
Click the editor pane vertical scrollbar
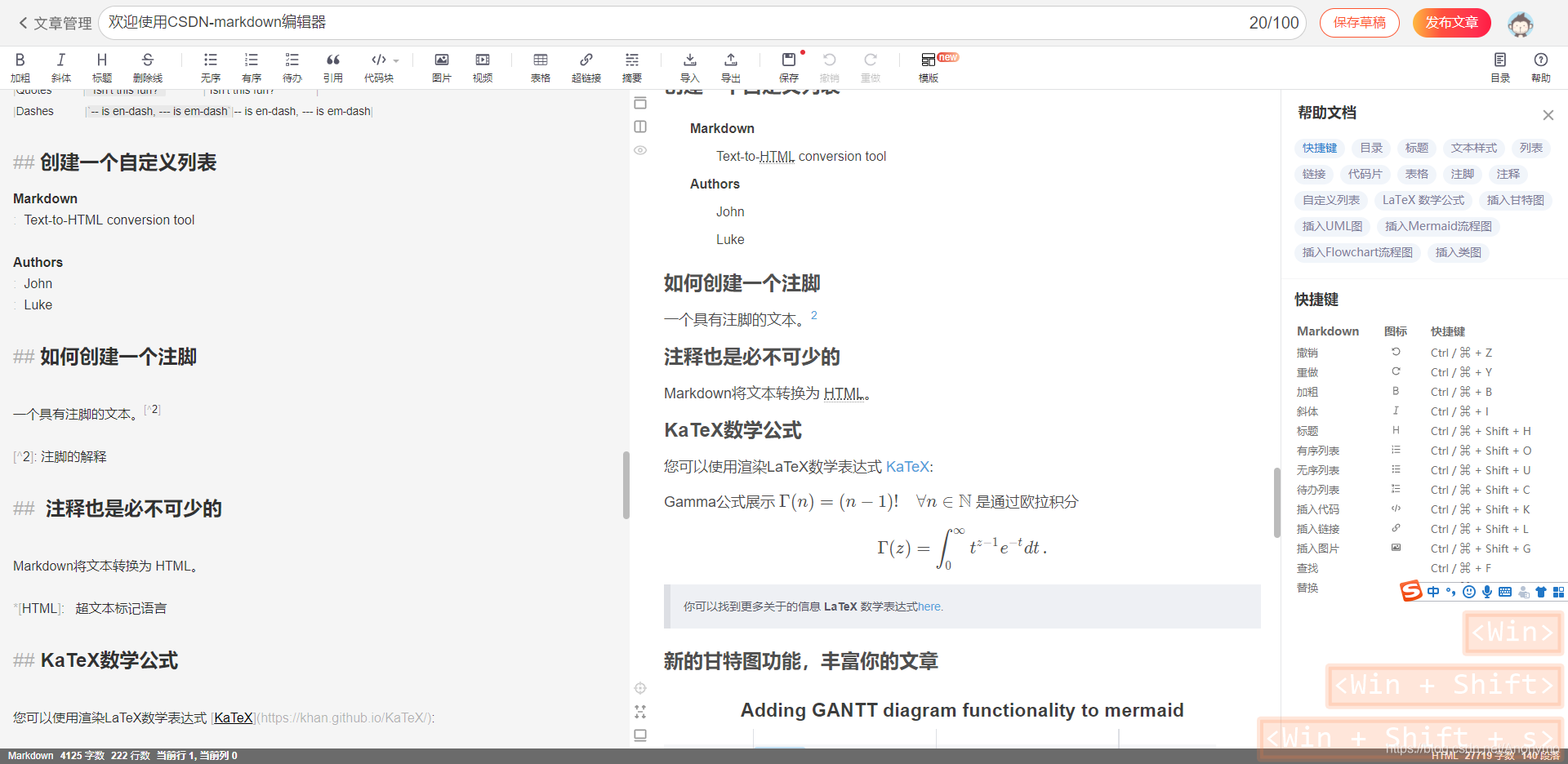pyautogui.click(x=626, y=485)
